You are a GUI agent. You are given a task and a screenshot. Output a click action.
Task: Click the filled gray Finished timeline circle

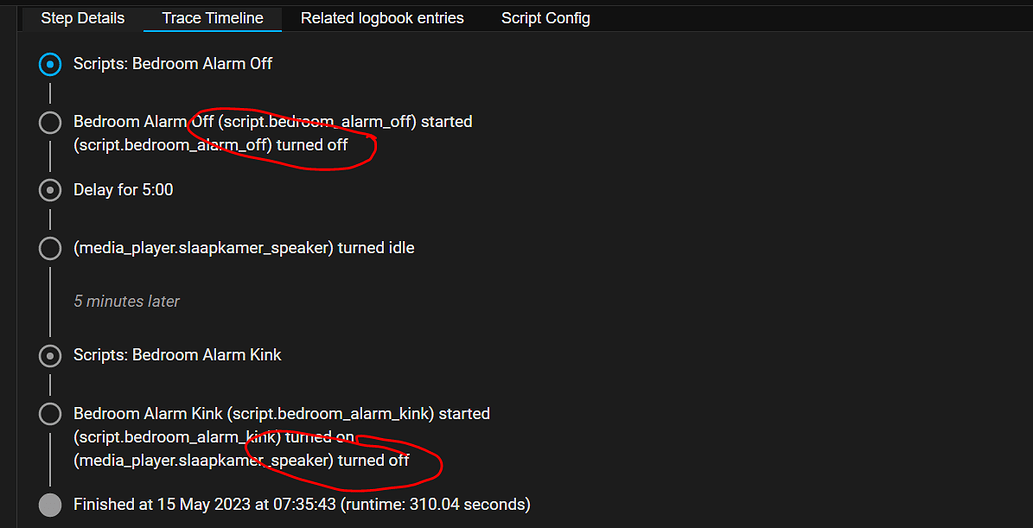[x=50, y=506]
